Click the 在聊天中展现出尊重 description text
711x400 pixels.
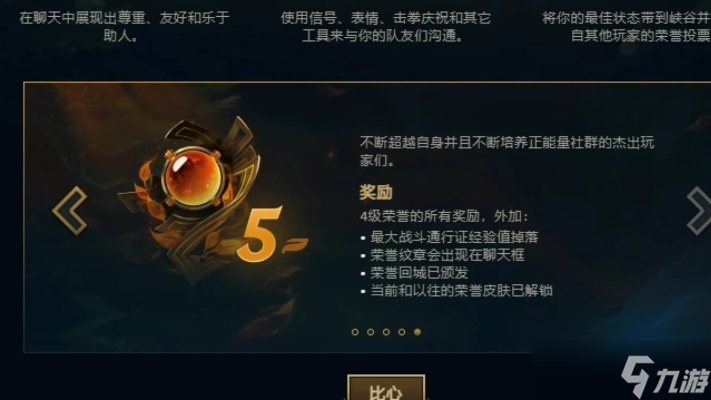[x=124, y=26]
